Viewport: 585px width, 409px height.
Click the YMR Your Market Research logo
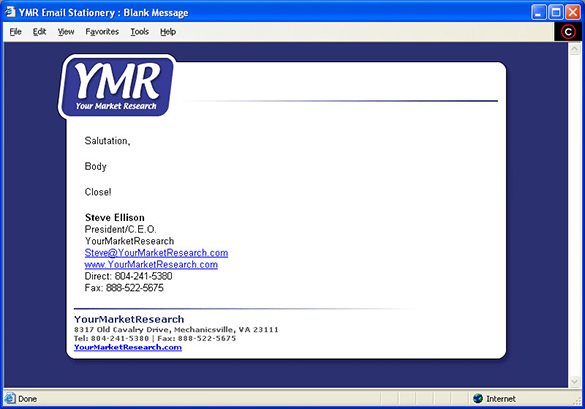116,87
